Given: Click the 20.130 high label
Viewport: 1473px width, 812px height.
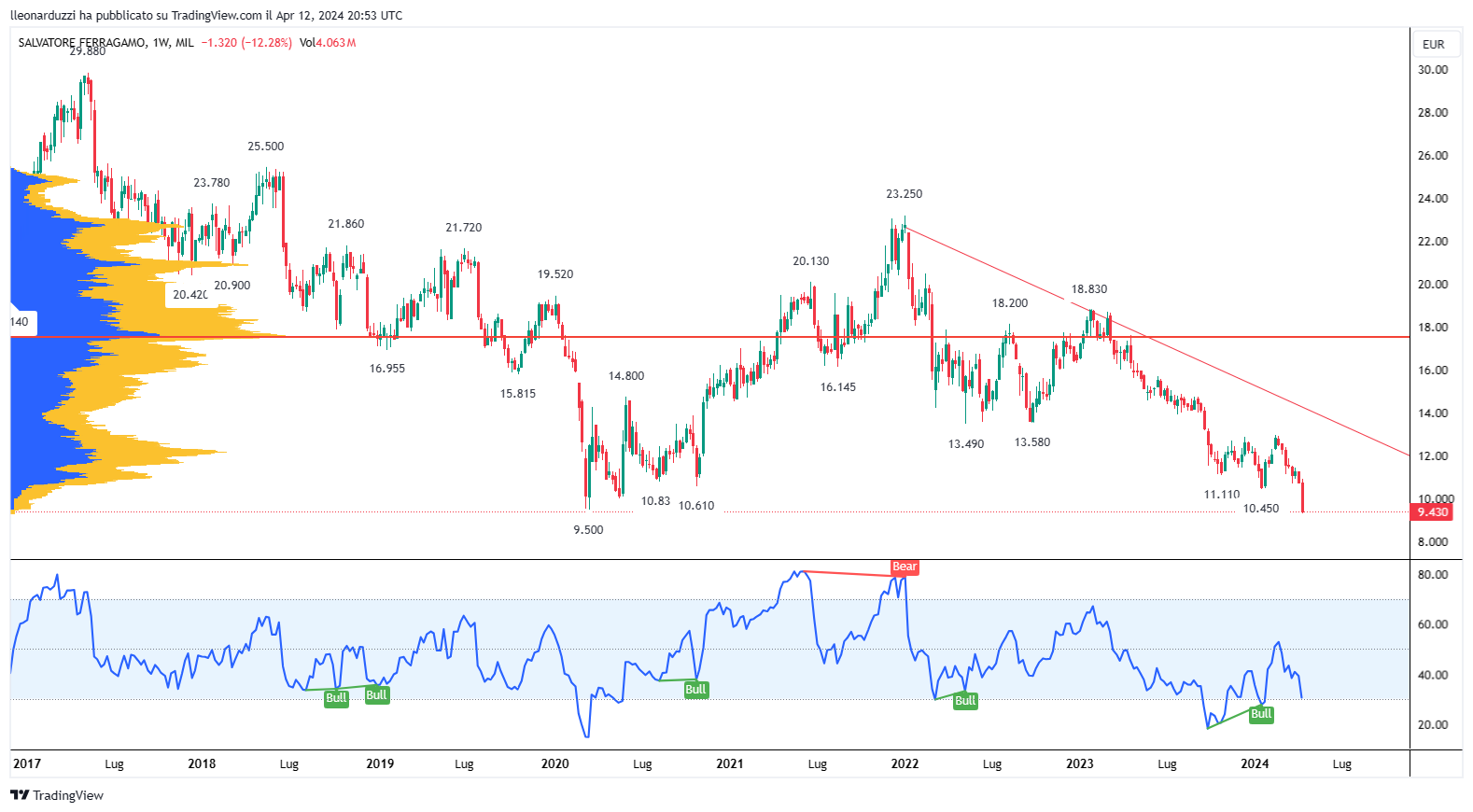Looking at the screenshot, I should click(811, 261).
